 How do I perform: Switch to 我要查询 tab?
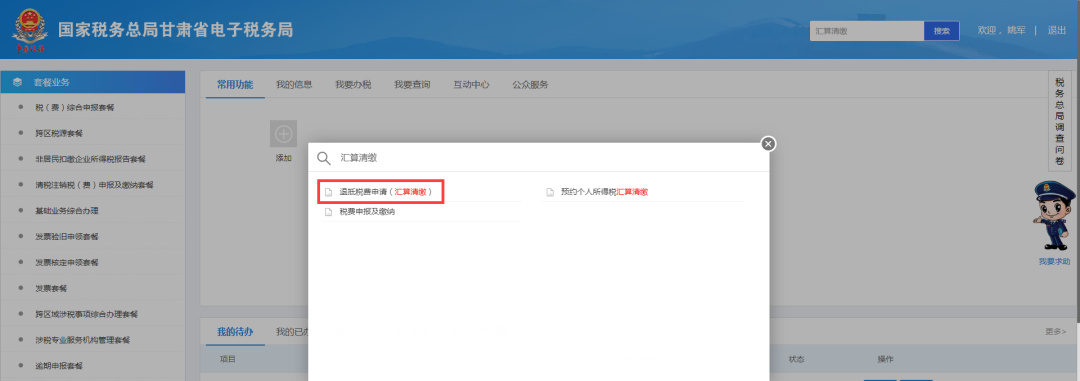coord(412,85)
